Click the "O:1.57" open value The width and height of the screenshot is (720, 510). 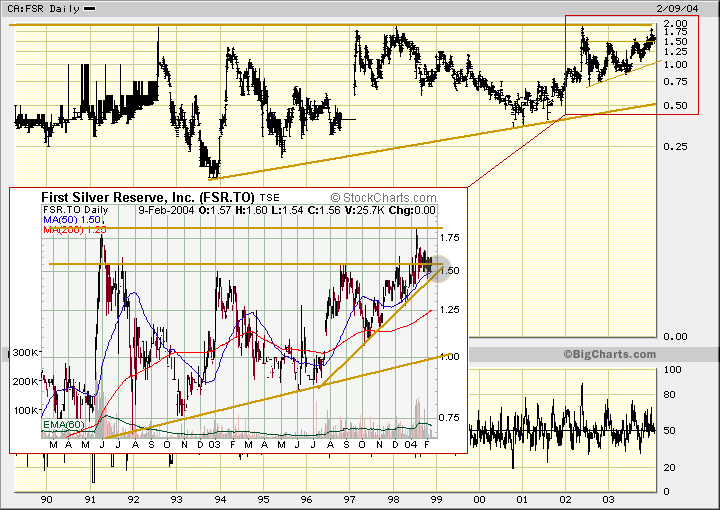(x=215, y=210)
